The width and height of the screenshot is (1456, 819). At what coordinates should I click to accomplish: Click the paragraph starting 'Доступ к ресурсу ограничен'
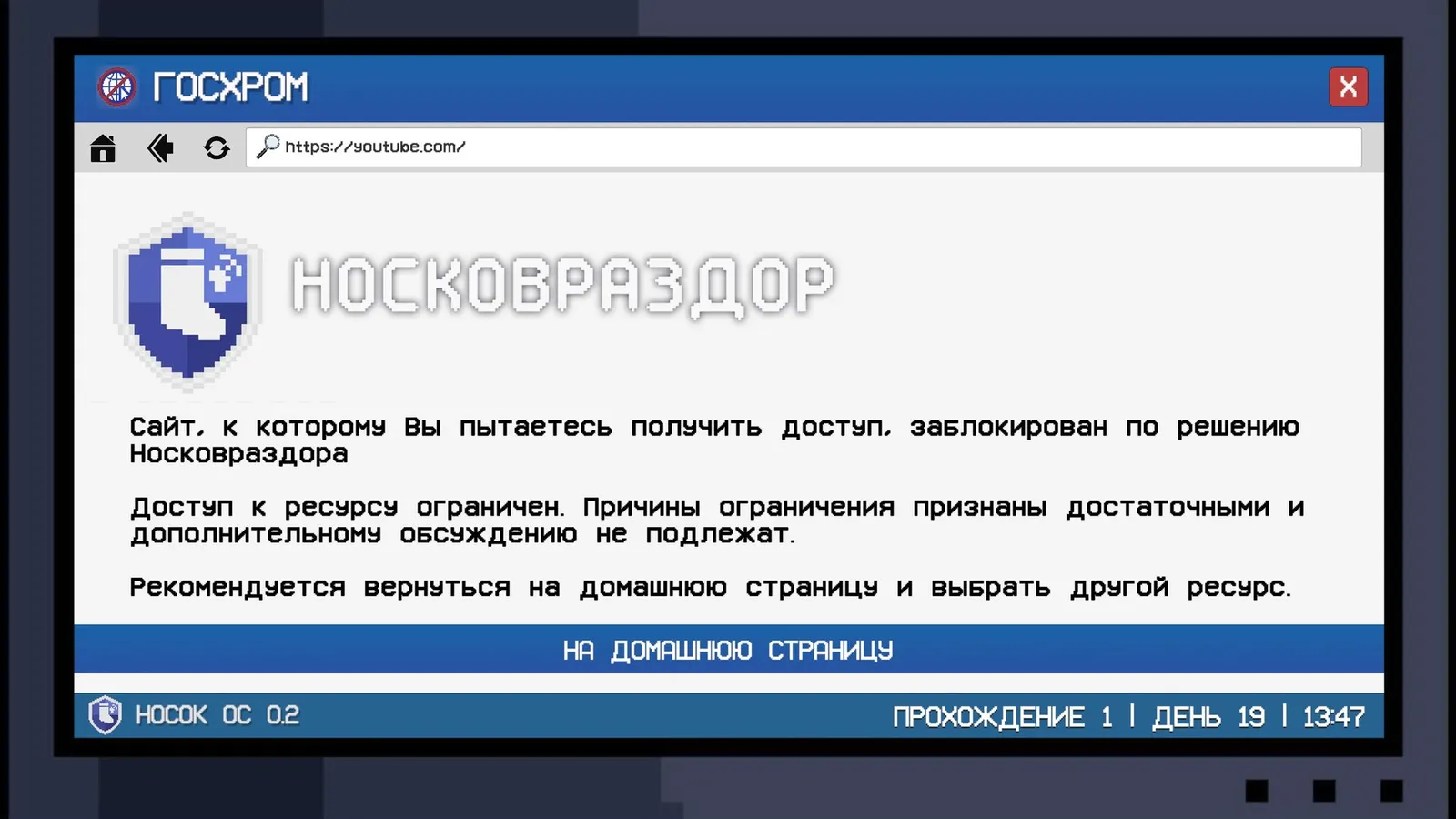click(x=717, y=520)
